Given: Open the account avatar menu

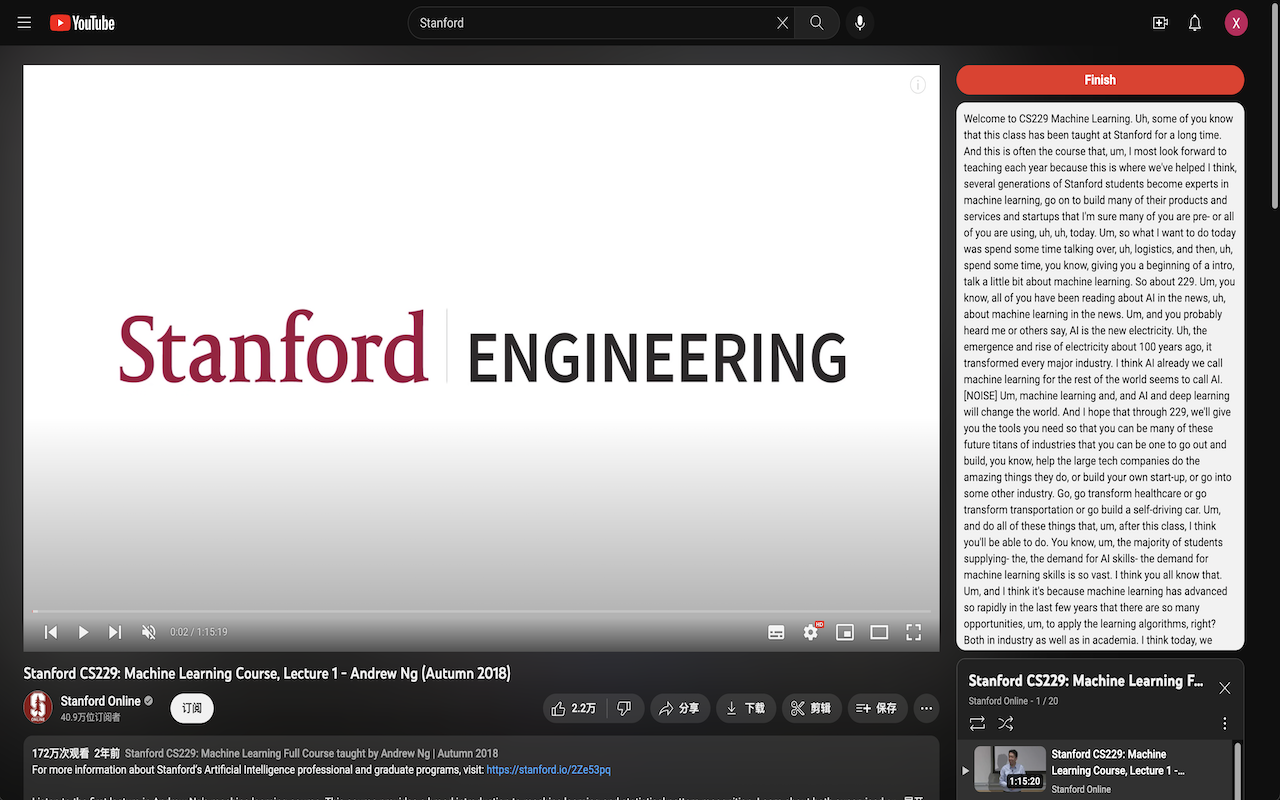Looking at the screenshot, I should tap(1236, 23).
